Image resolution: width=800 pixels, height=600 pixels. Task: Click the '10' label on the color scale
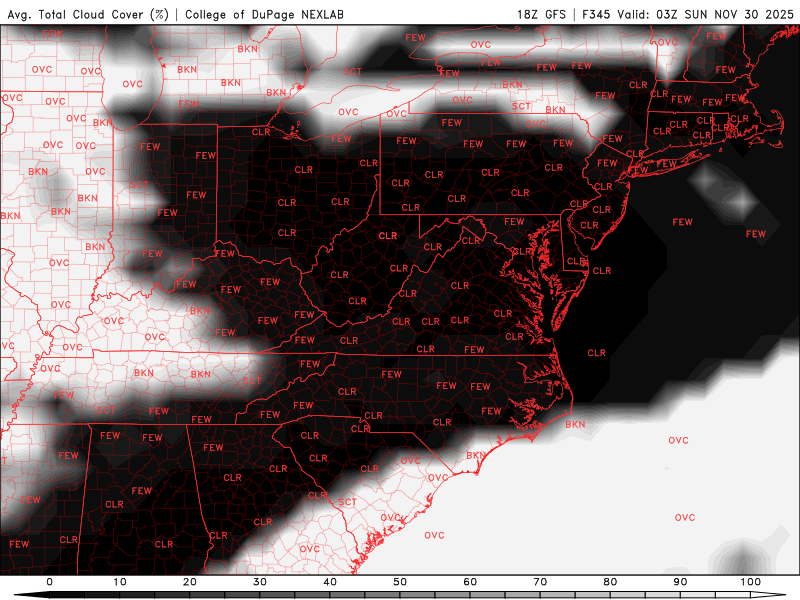point(119,582)
